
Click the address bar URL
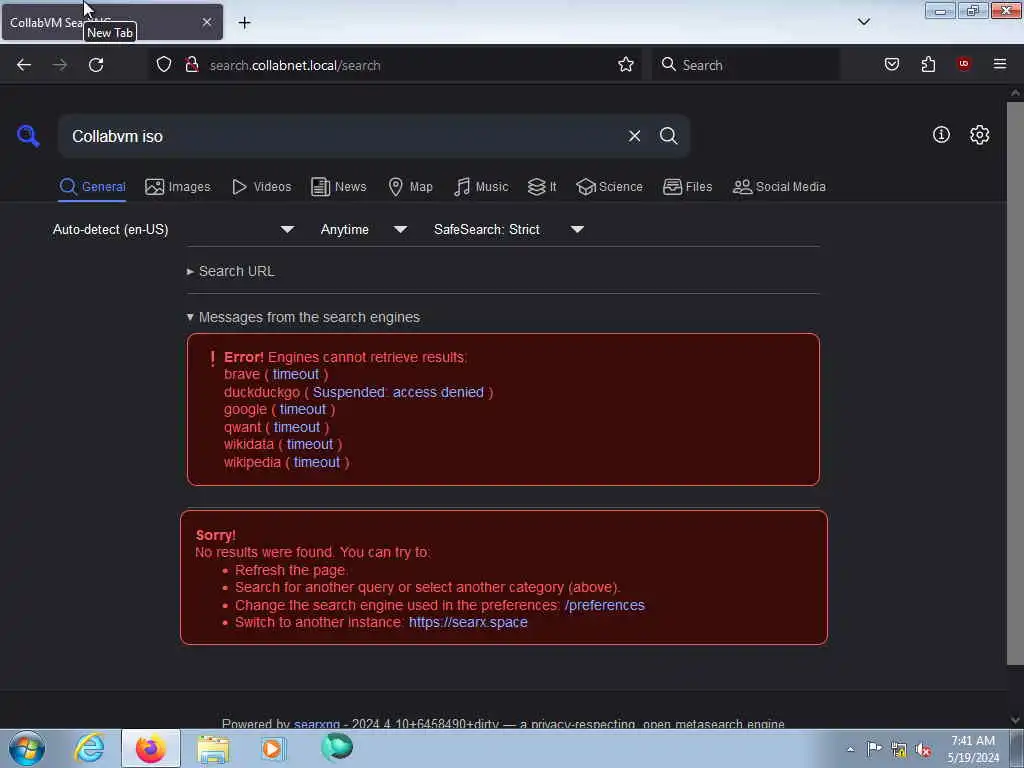coord(295,65)
